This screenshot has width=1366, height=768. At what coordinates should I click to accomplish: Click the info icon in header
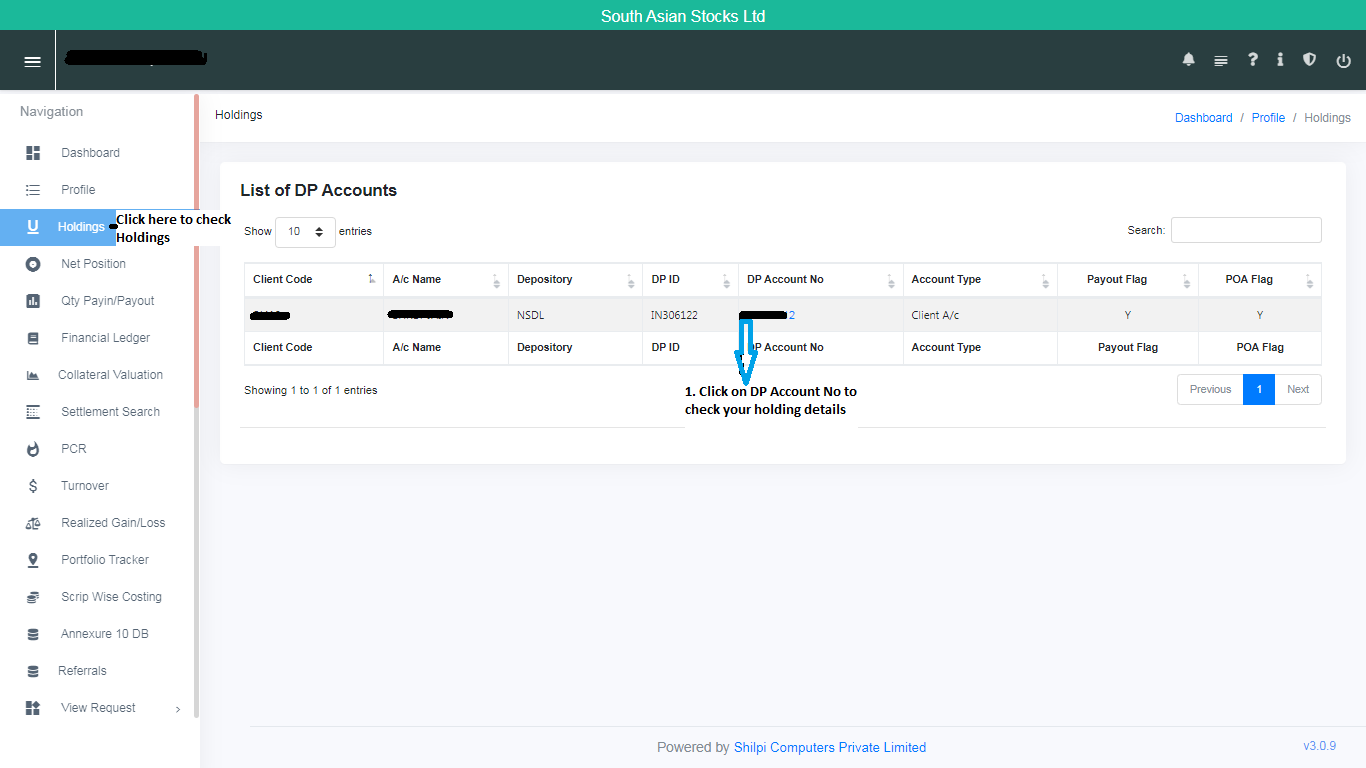pos(1280,60)
